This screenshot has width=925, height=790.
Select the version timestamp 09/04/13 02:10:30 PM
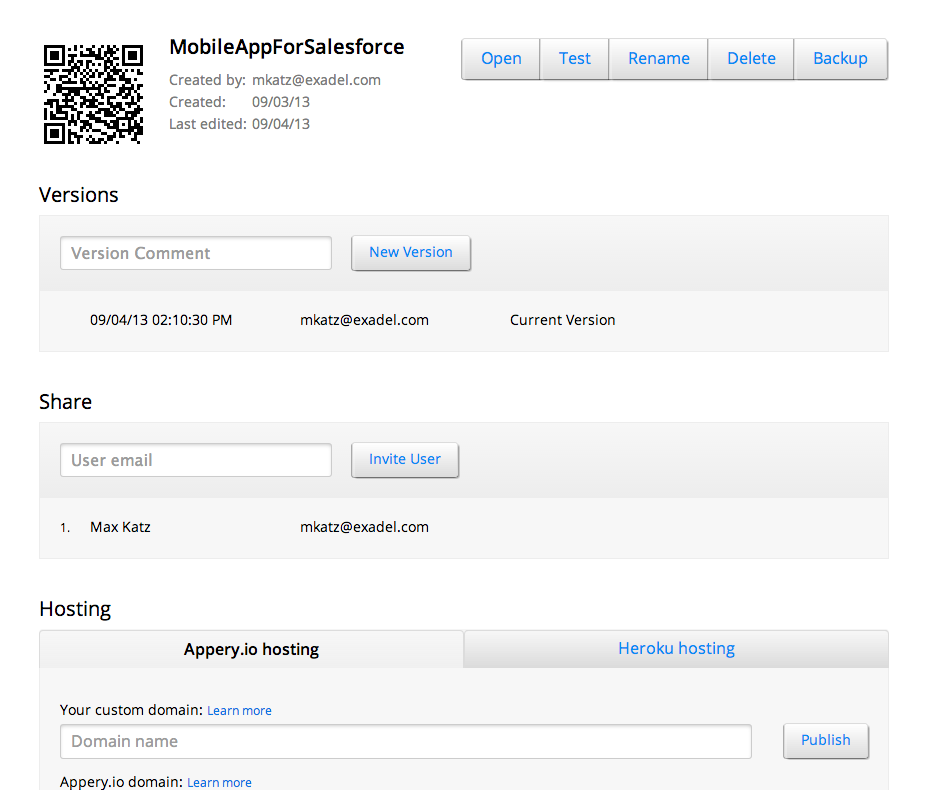point(161,320)
